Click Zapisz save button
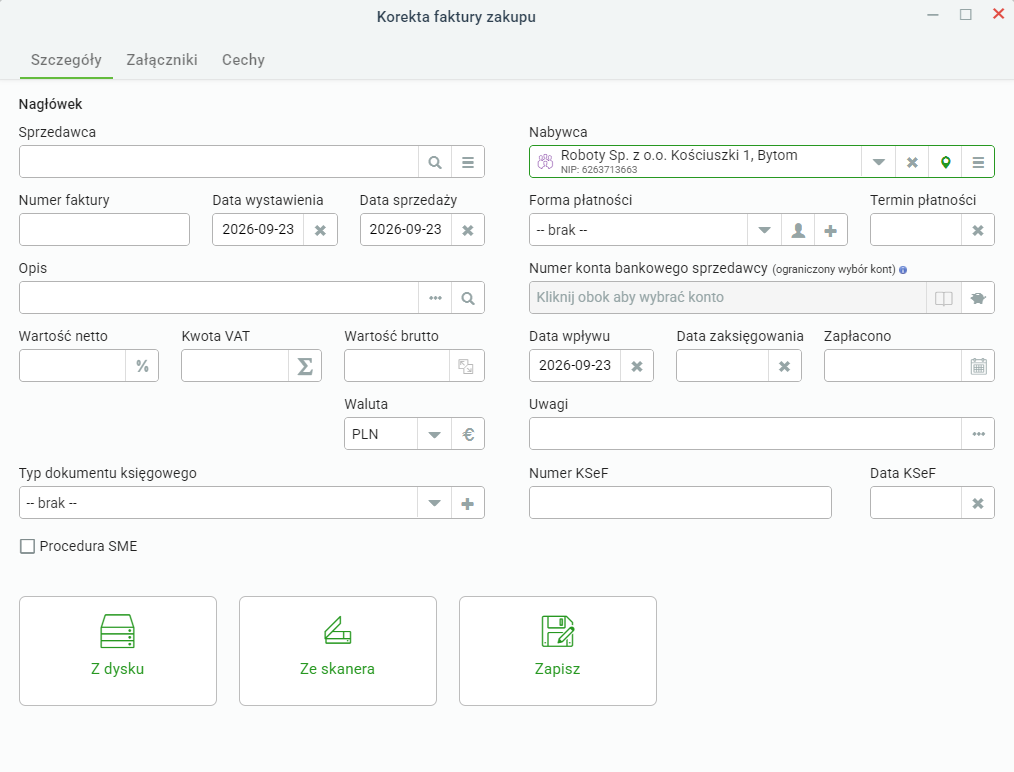 tap(557, 651)
